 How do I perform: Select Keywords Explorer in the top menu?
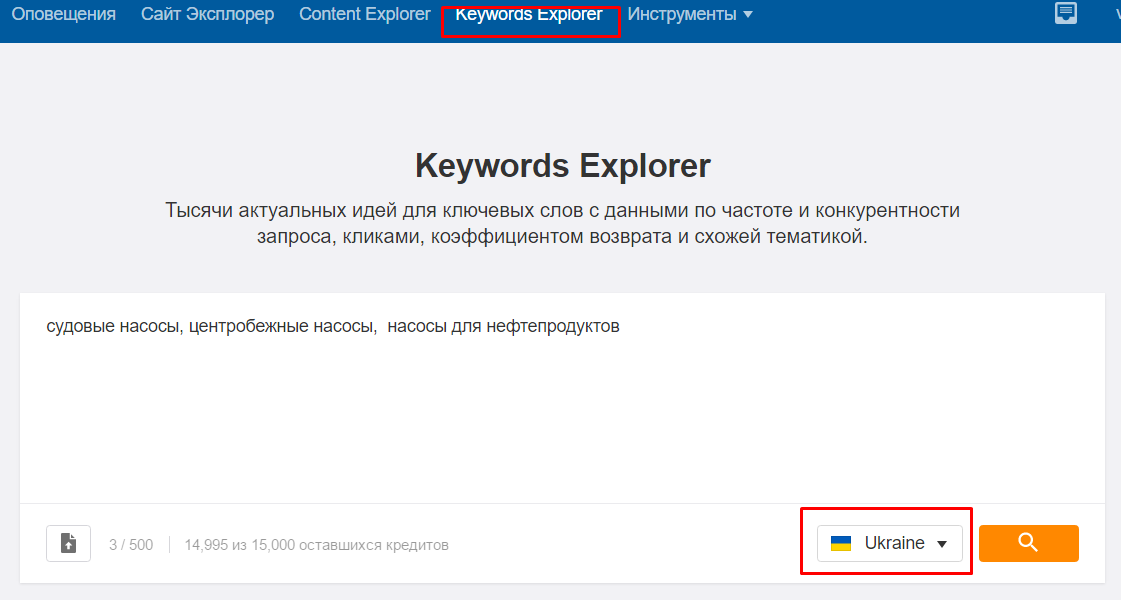531,14
